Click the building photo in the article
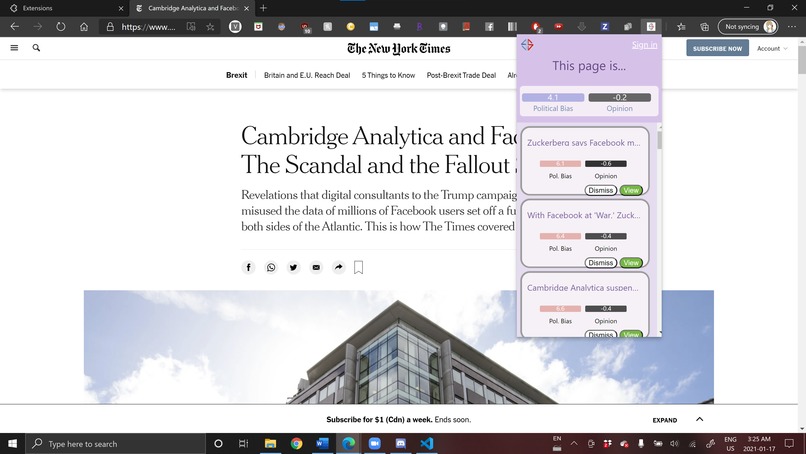 tap(398, 347)
